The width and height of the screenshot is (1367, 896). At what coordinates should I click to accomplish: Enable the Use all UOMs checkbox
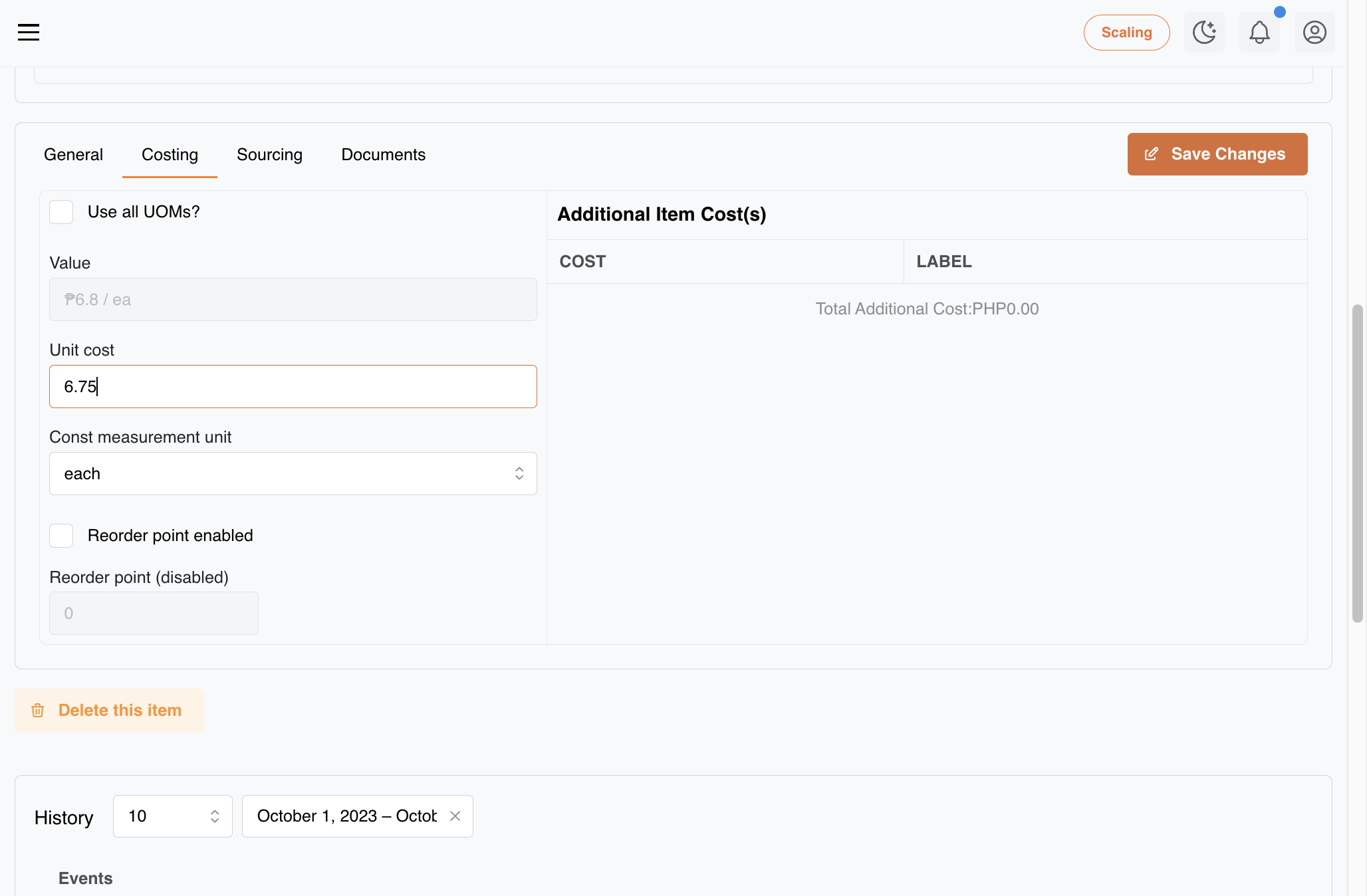click(x=61, y=212)
